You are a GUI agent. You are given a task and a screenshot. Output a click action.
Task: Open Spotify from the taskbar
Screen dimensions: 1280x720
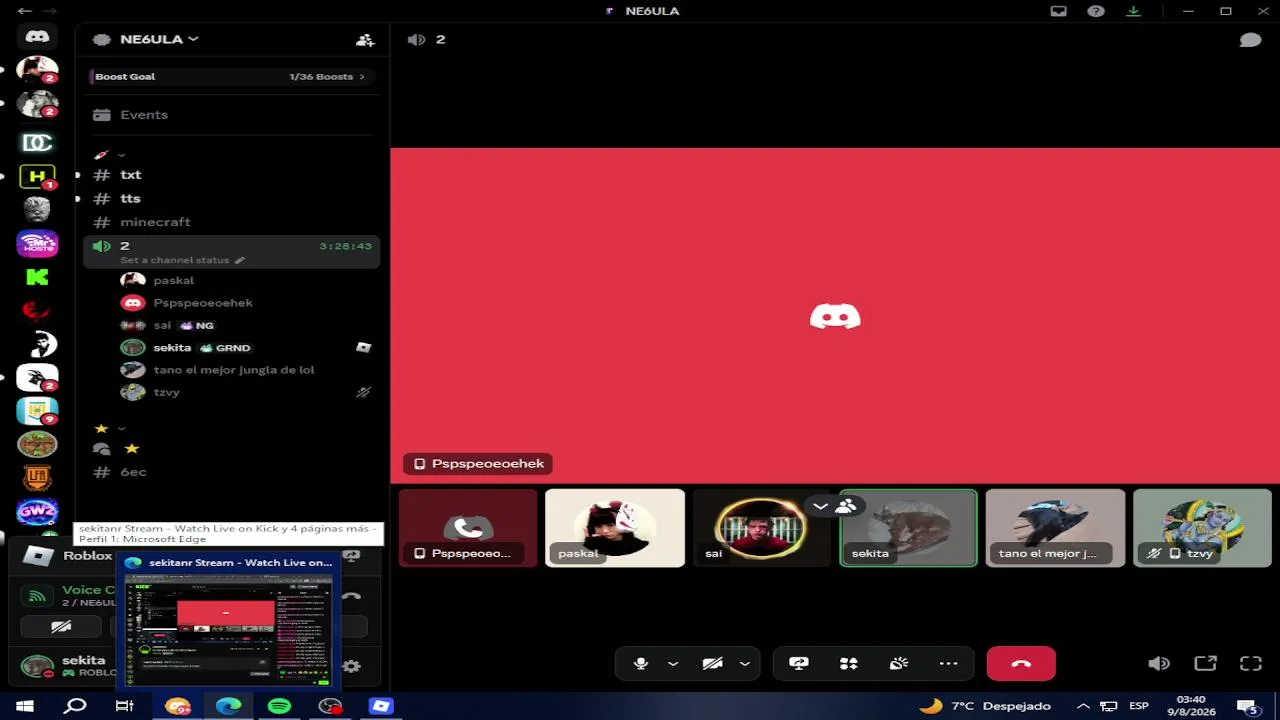click(279, 706)
